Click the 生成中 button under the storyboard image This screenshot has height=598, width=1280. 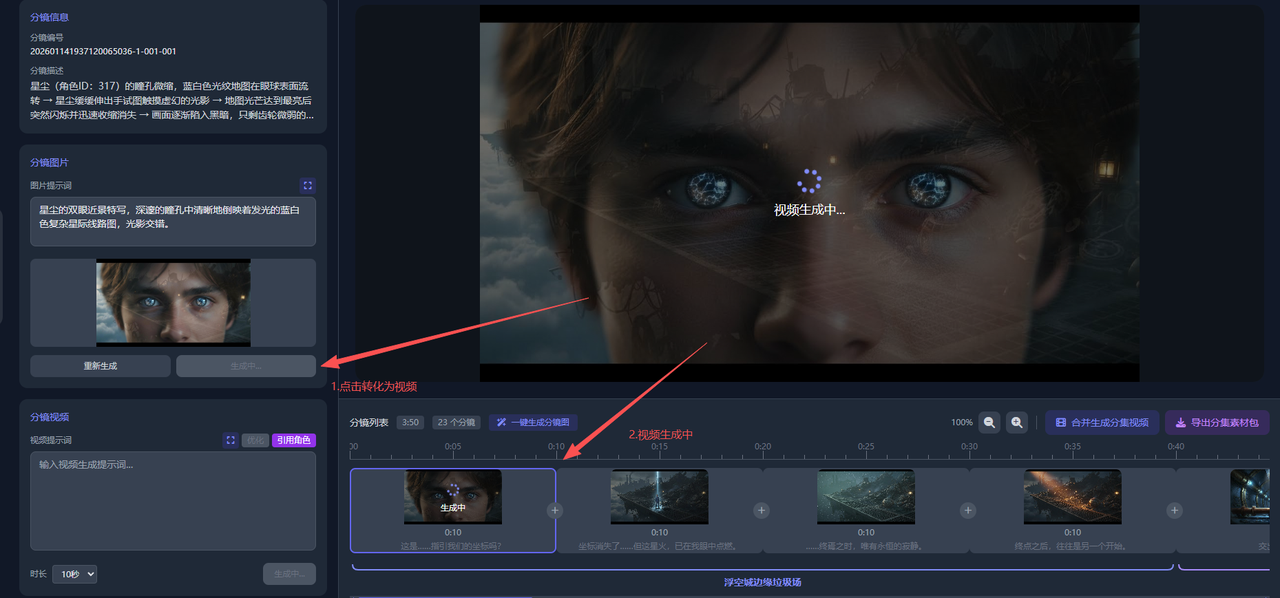pyautogui.click(x=246, y=366)
